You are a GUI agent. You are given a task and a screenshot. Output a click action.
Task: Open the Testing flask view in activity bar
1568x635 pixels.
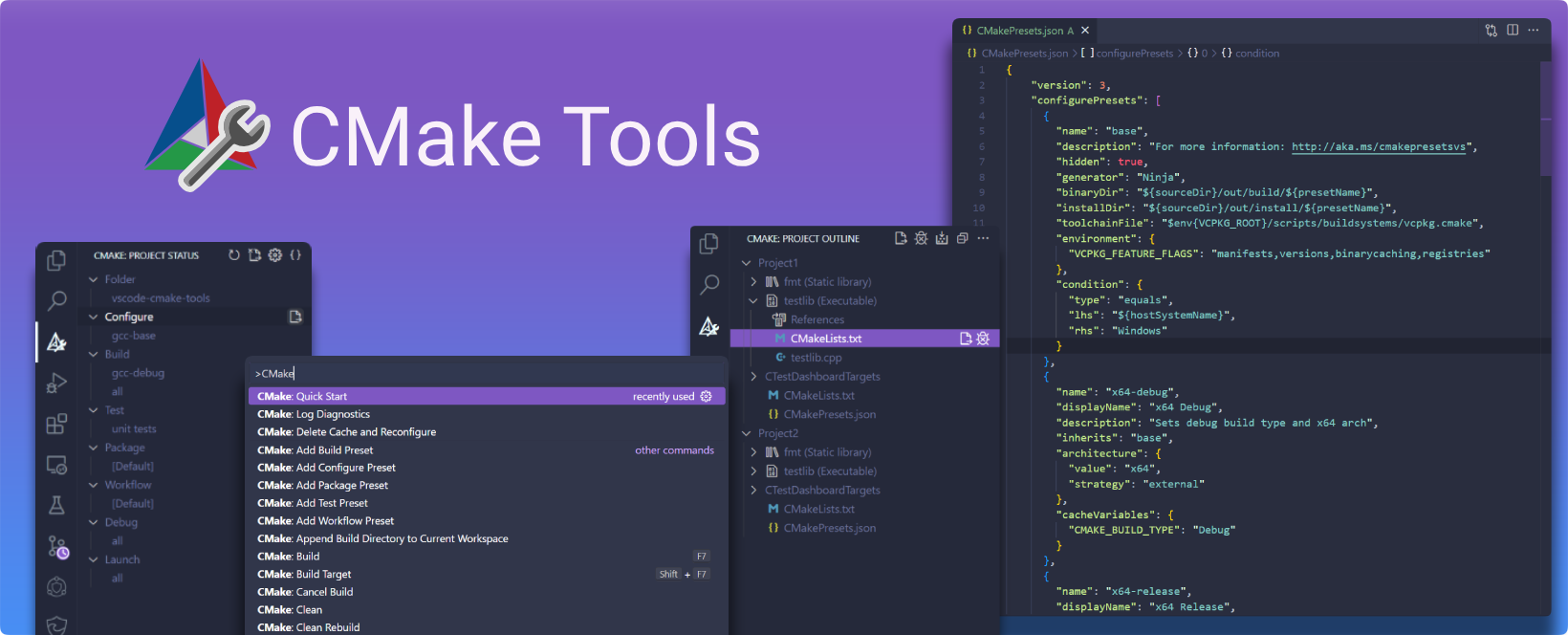(56, 506)
